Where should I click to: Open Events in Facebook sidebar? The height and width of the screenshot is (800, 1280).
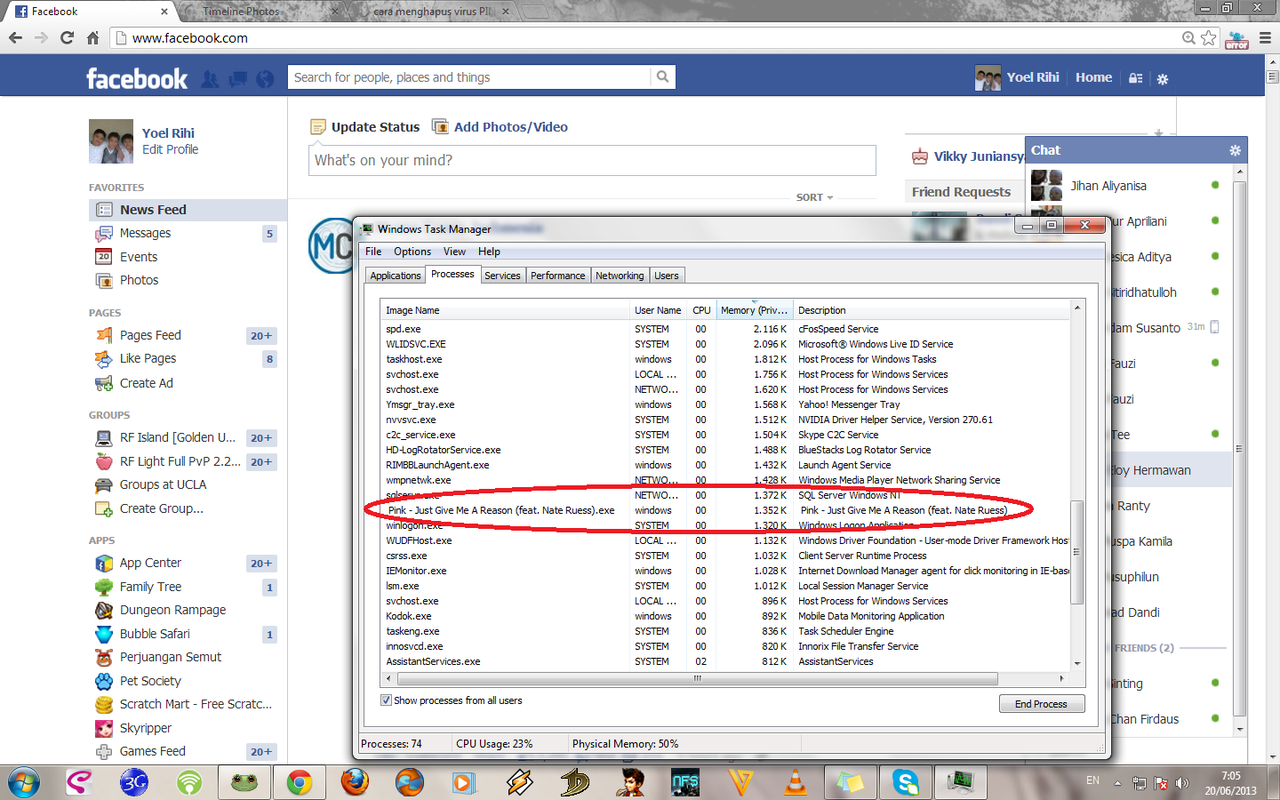139,257
